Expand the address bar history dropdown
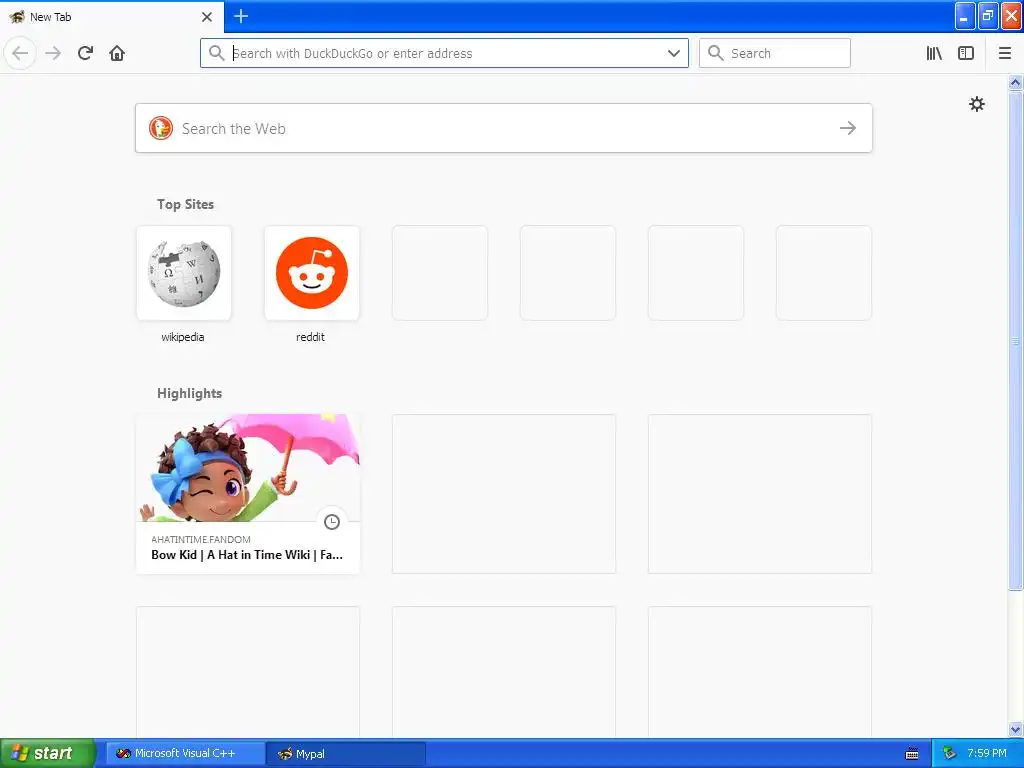The width and height of the screenshot is (1024, 768). coord(674,53)
